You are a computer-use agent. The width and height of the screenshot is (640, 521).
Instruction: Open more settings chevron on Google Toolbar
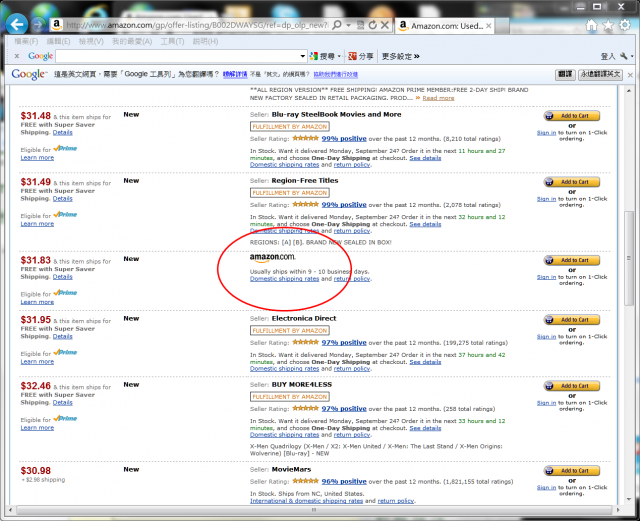pos(400,56)
